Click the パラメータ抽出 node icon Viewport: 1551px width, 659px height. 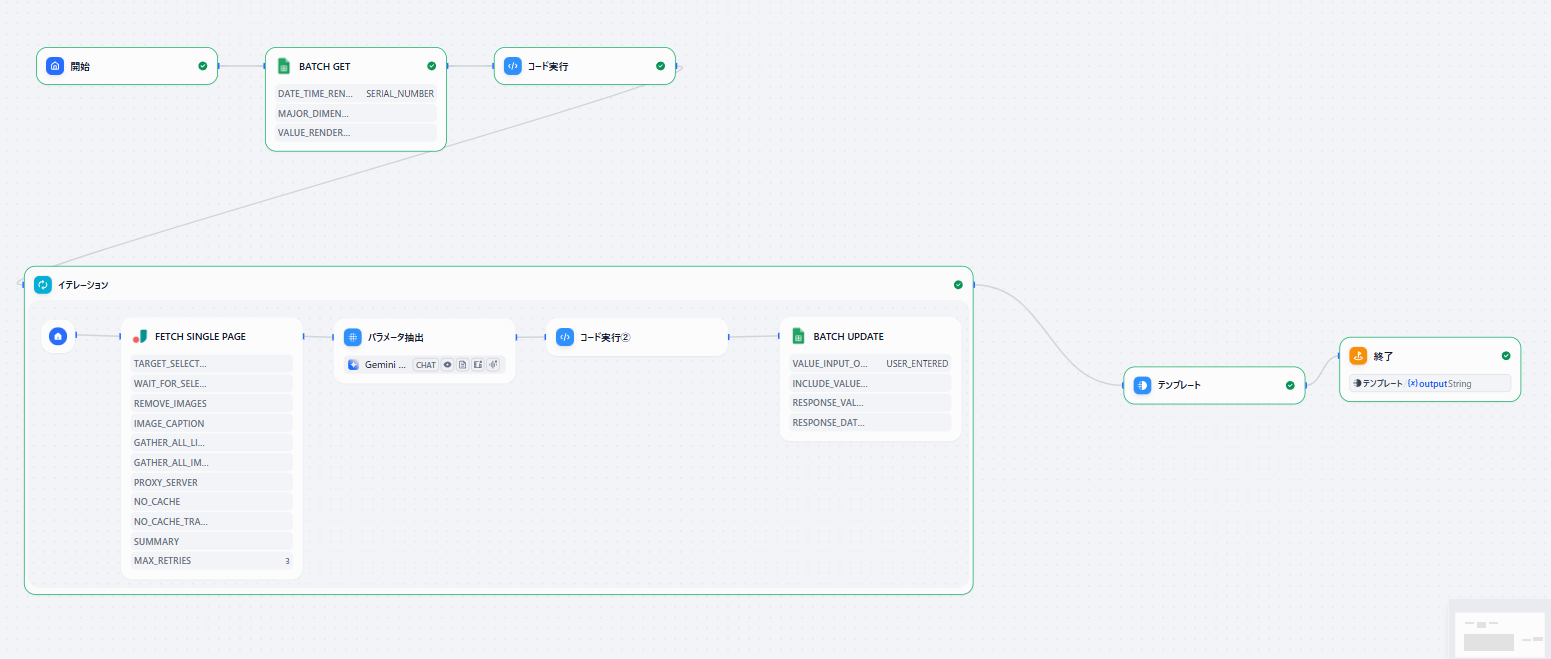pyautogui.click(x=352, y=337)
